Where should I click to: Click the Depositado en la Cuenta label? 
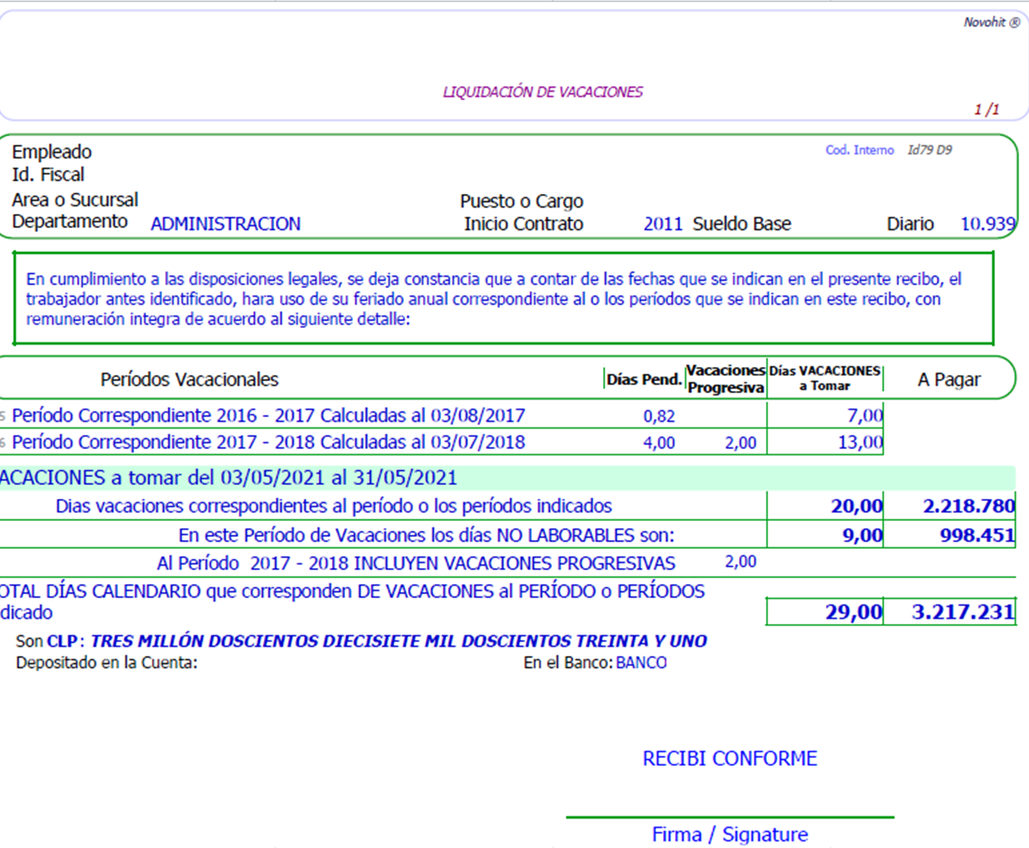(x=106, y=663)
